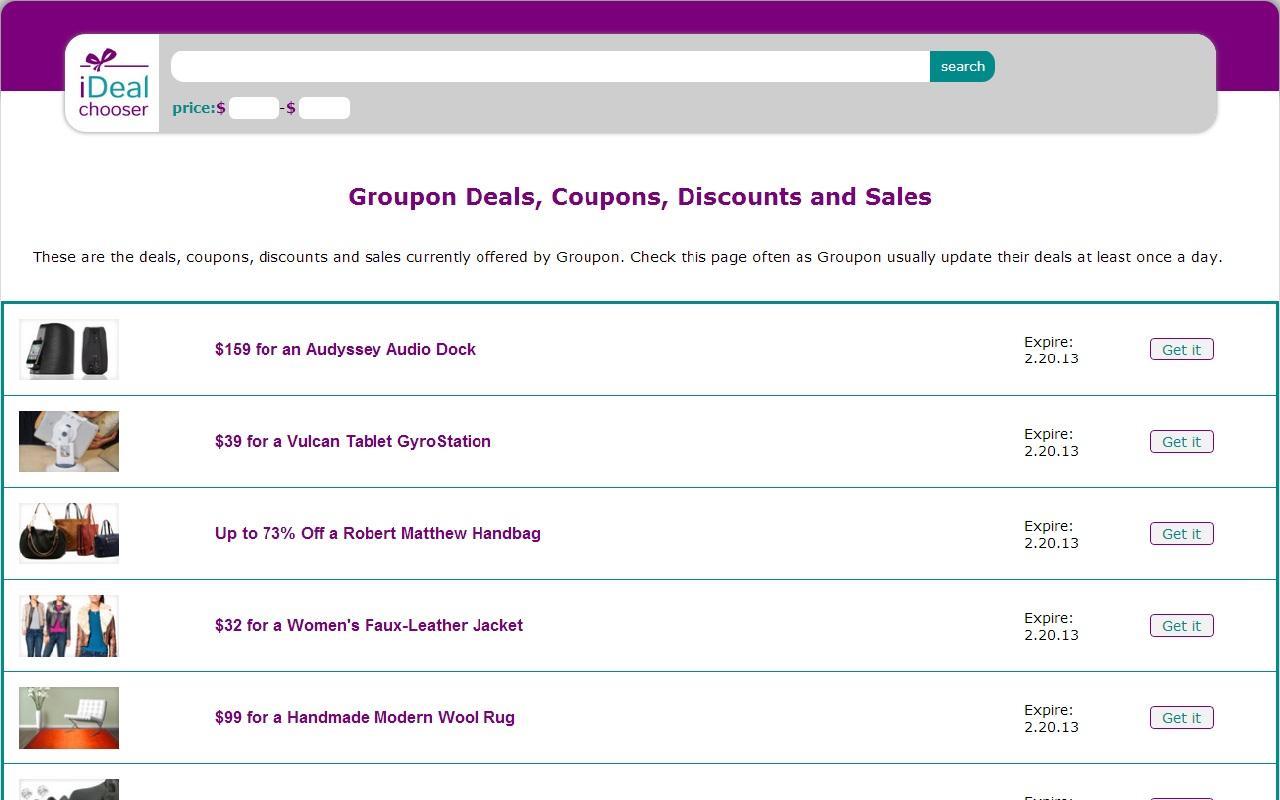Click Get it for Vulcan Tablet GyroStation

pos(1181,441)
